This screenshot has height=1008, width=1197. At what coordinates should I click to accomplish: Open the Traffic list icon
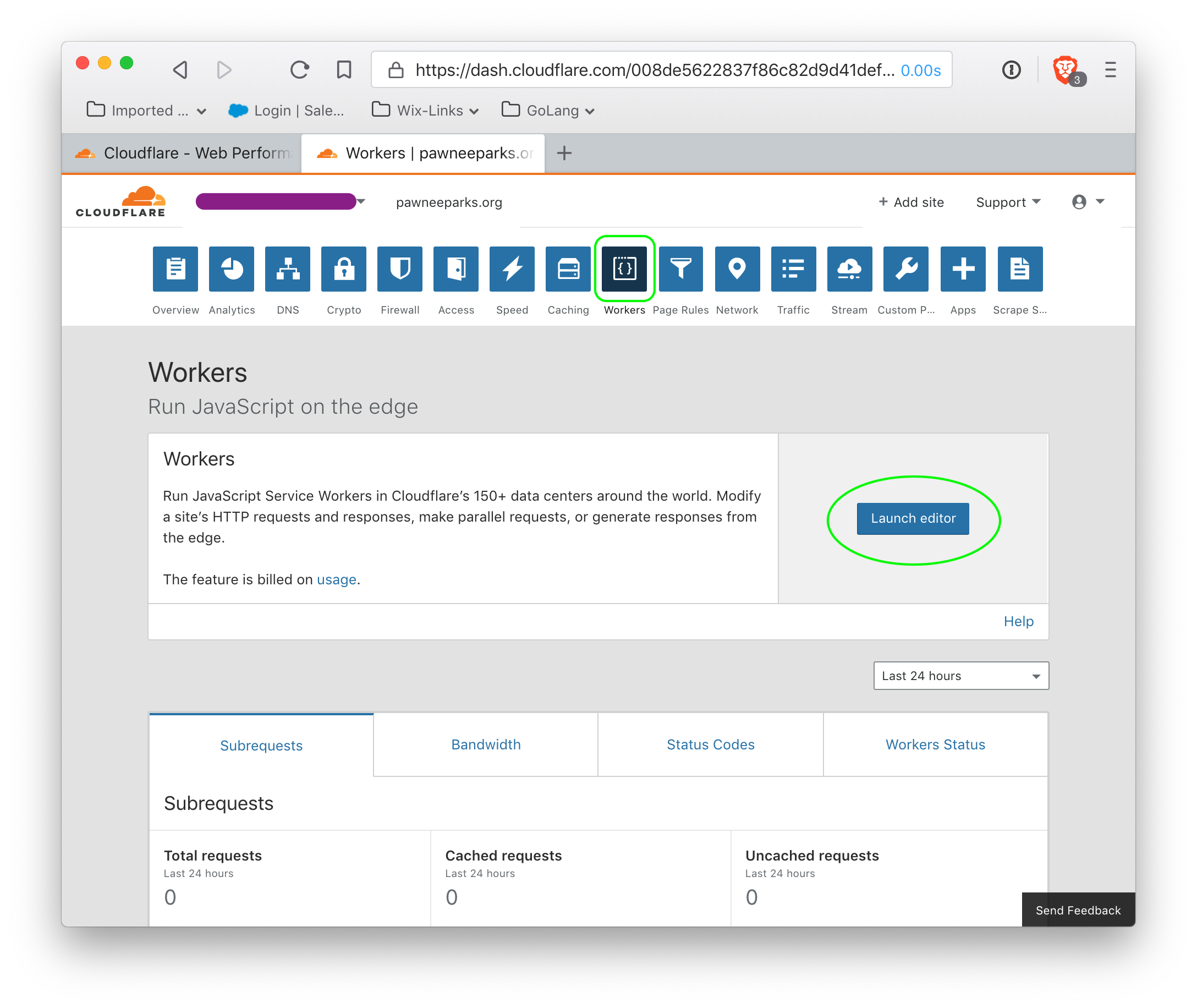pos(793,269)
